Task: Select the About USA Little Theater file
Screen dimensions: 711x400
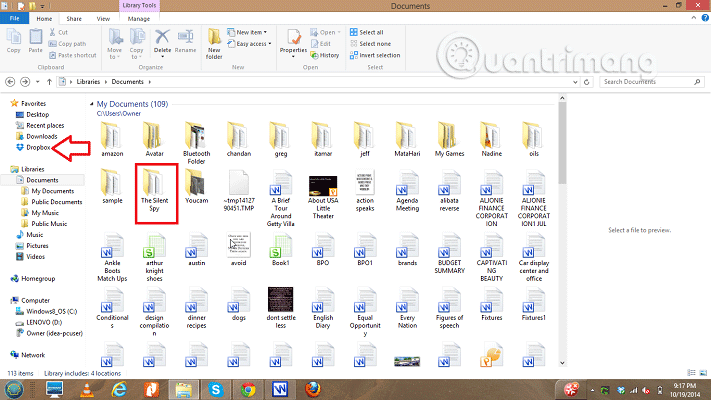Action: (x=323, y=197)
